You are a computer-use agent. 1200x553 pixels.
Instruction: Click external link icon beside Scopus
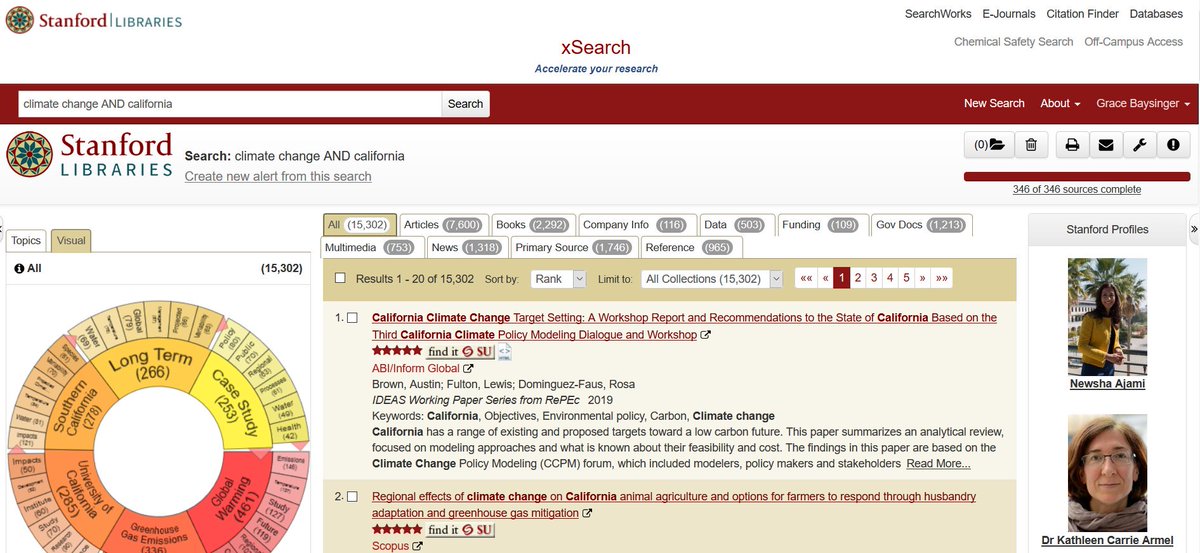coord(417,547)
